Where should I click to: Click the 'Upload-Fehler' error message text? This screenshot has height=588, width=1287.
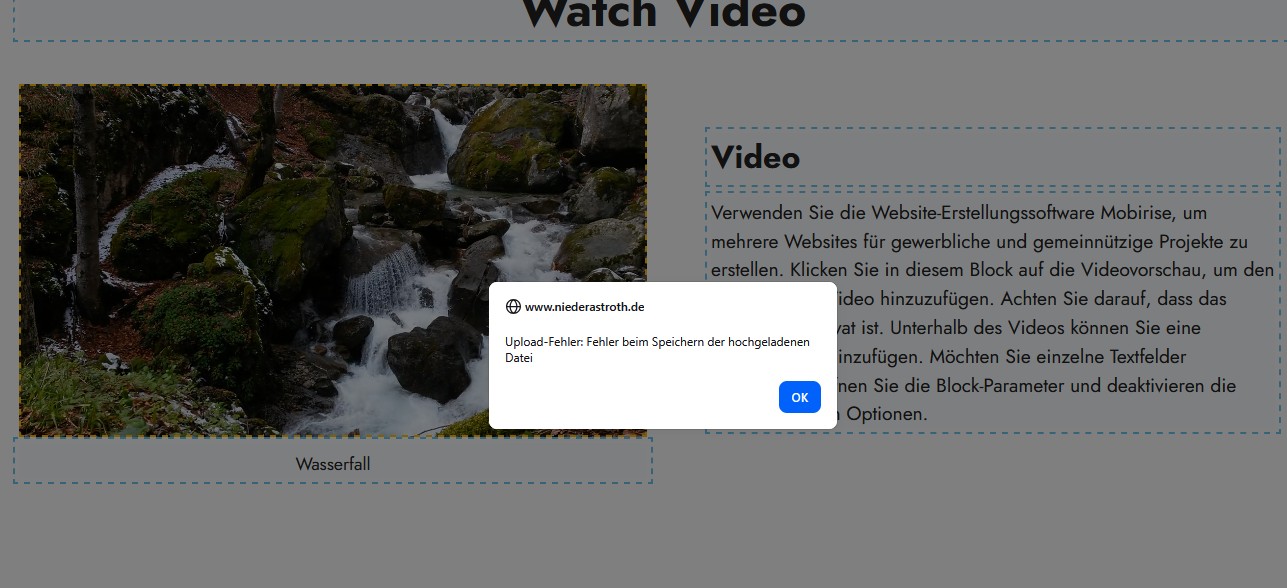[x=657, y=350]
